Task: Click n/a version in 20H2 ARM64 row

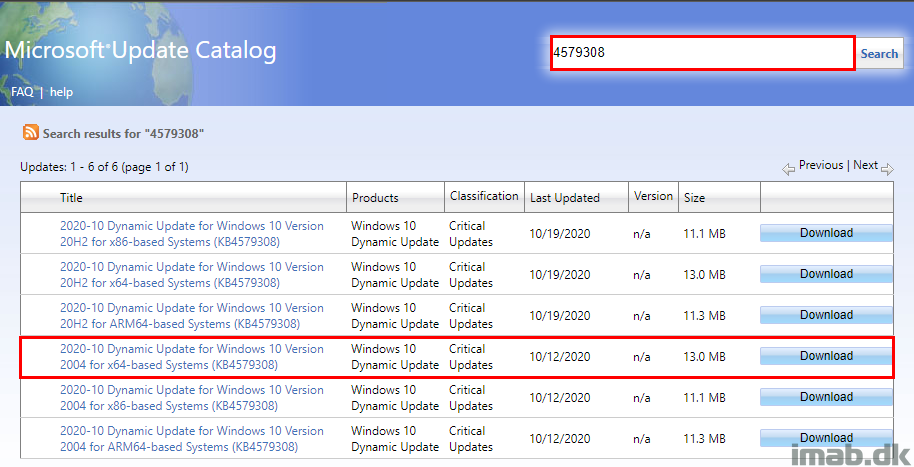Action: (641, 316)
